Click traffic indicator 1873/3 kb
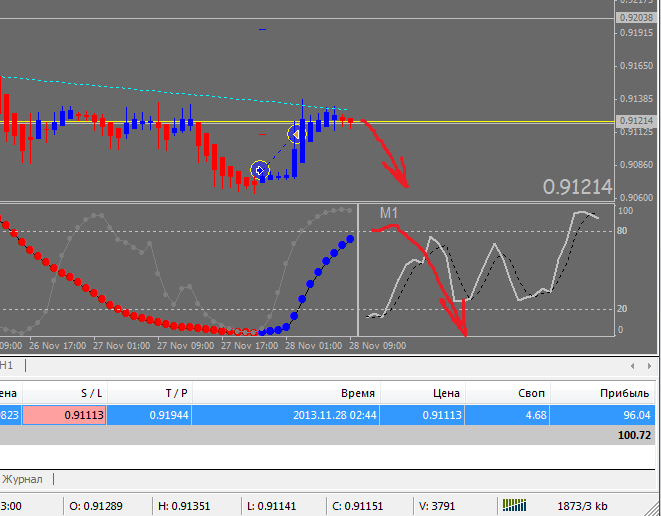 (x=582, y=505)
